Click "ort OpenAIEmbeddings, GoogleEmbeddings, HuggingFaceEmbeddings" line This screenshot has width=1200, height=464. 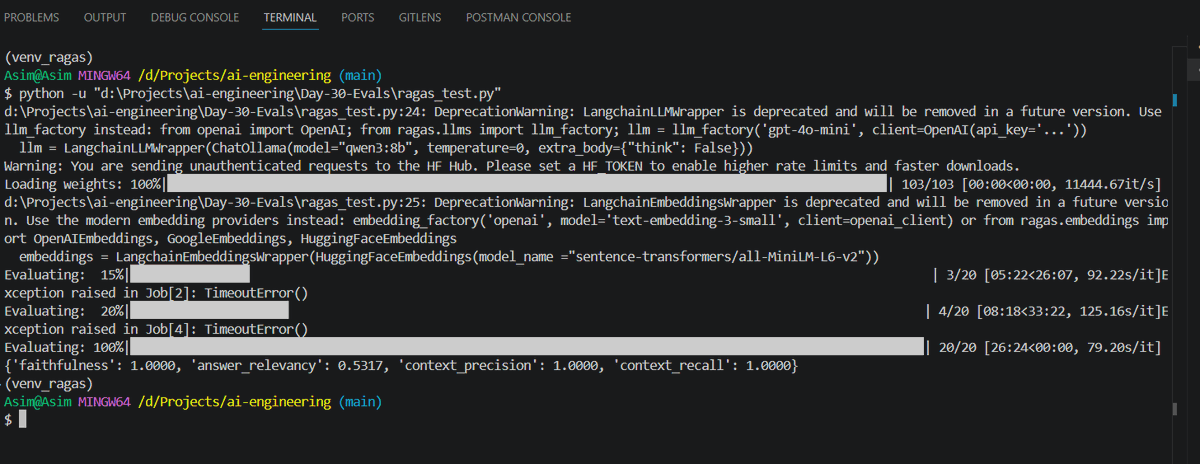point(230,238)
